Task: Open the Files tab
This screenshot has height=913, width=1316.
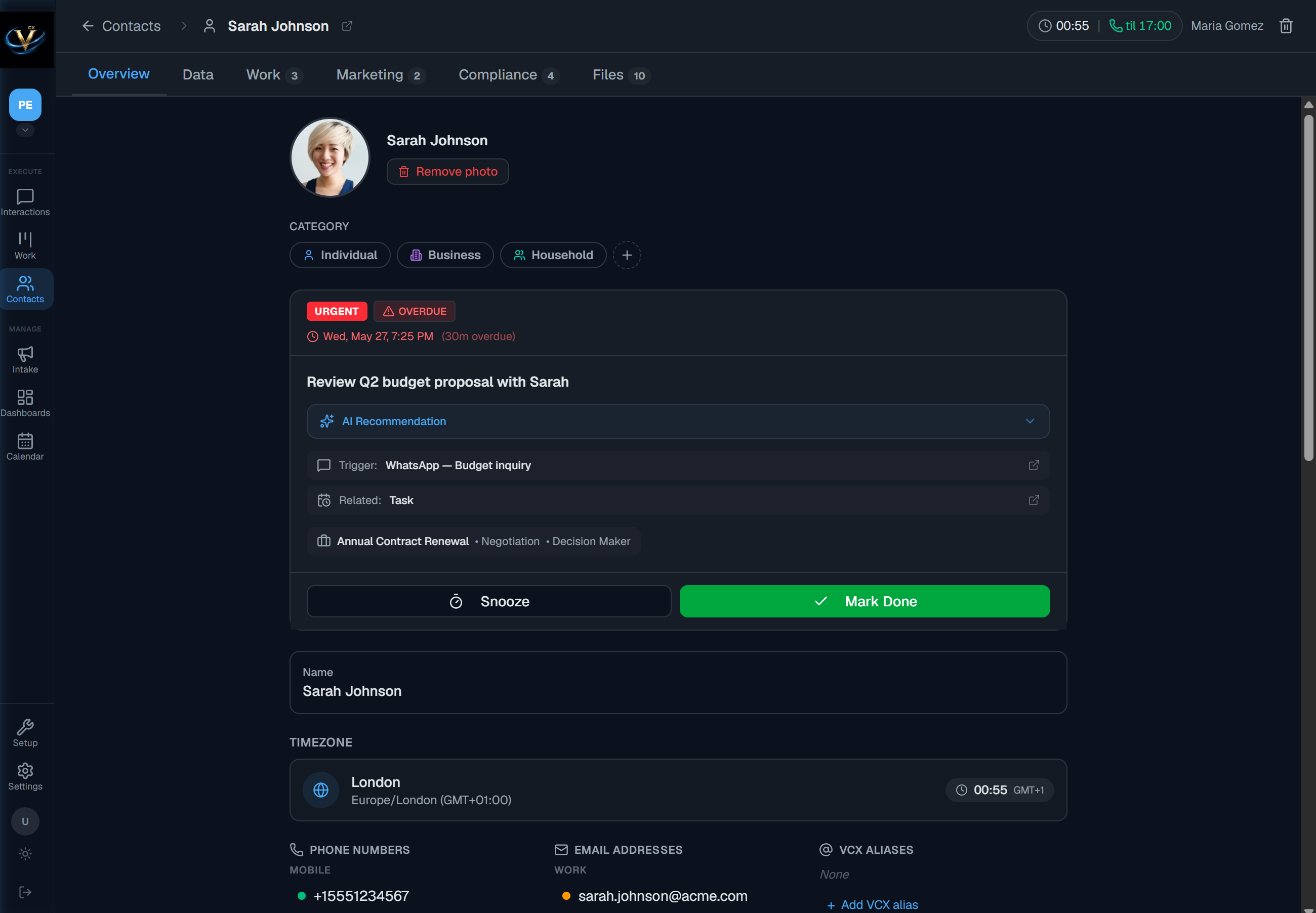Action: 622,75
